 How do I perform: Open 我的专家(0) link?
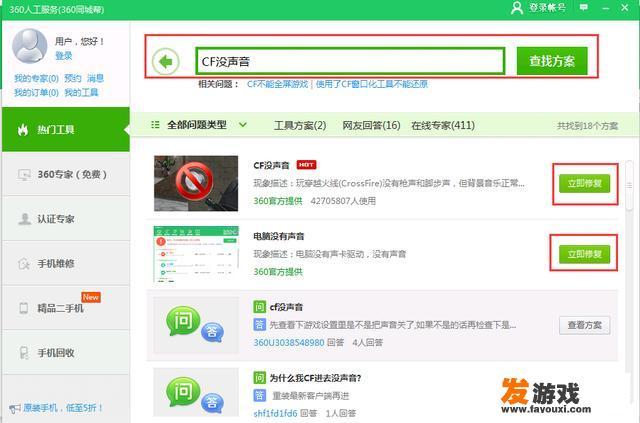[x=36, y=78]
